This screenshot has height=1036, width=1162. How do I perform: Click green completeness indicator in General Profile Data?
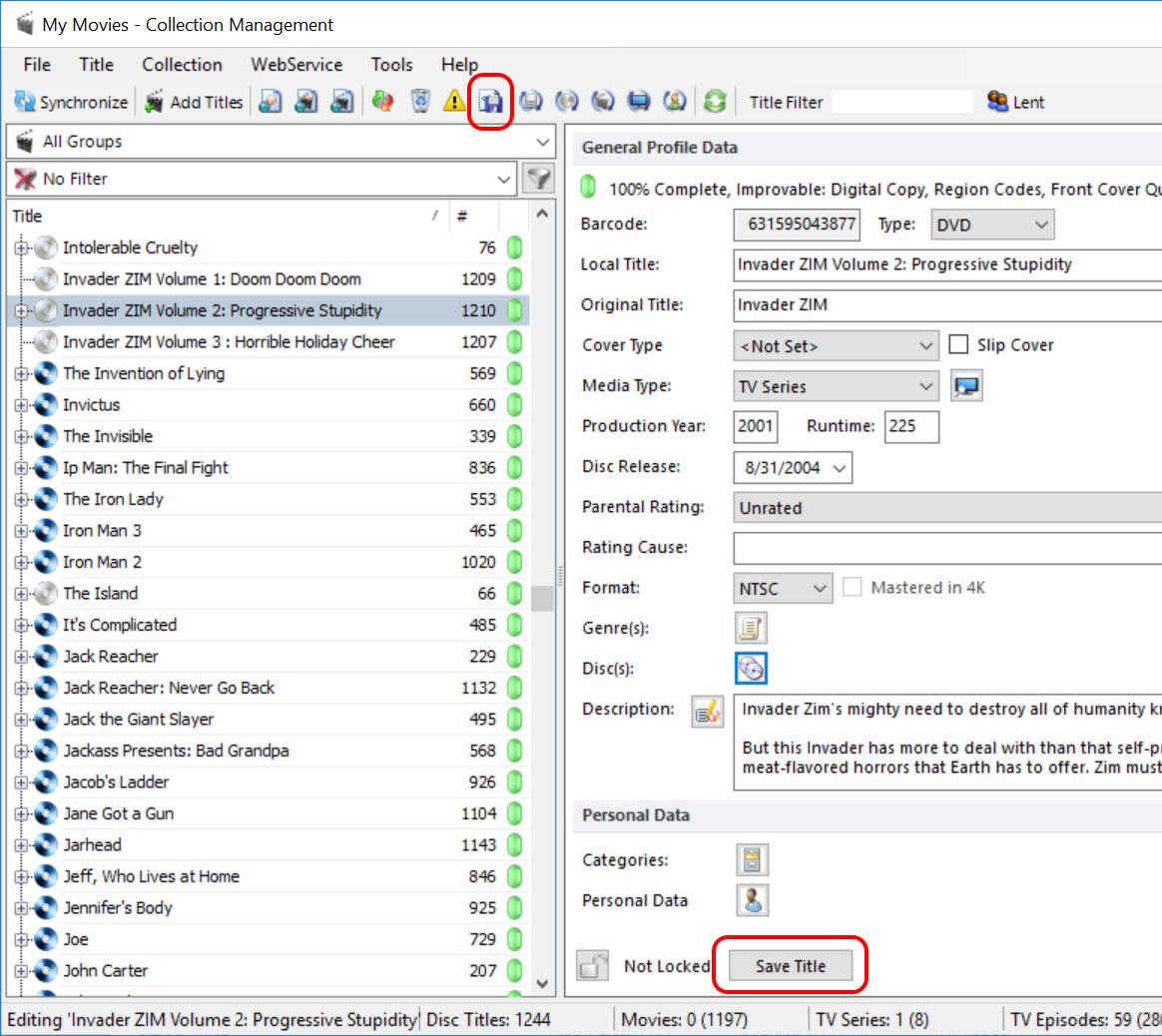588,187
